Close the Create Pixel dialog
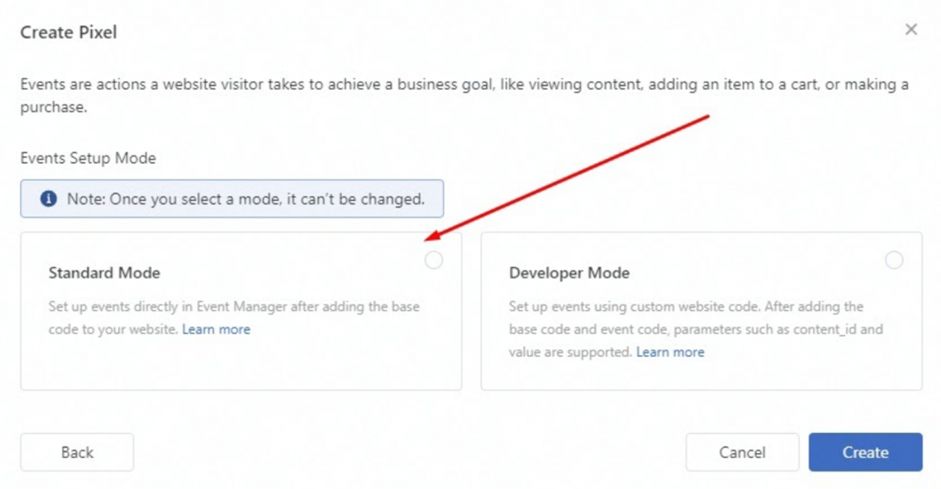 pos(910,30)
